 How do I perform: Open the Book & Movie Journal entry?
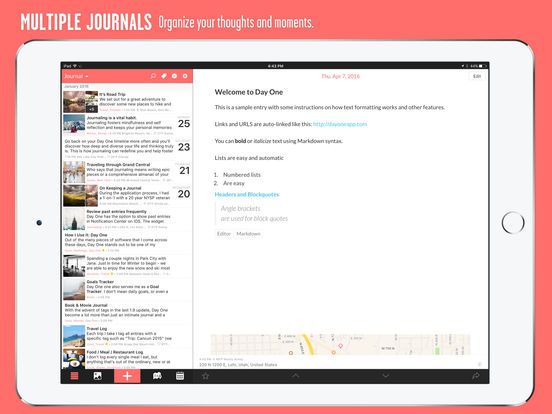click(127, 312)
